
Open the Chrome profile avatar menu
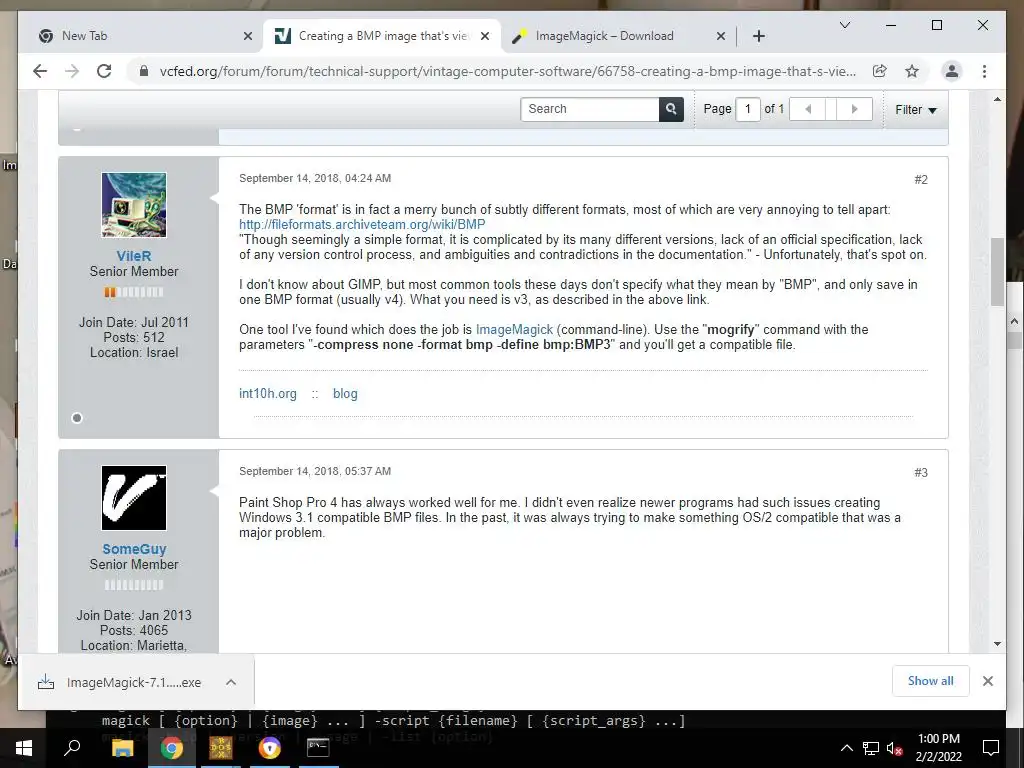(952, 71)
